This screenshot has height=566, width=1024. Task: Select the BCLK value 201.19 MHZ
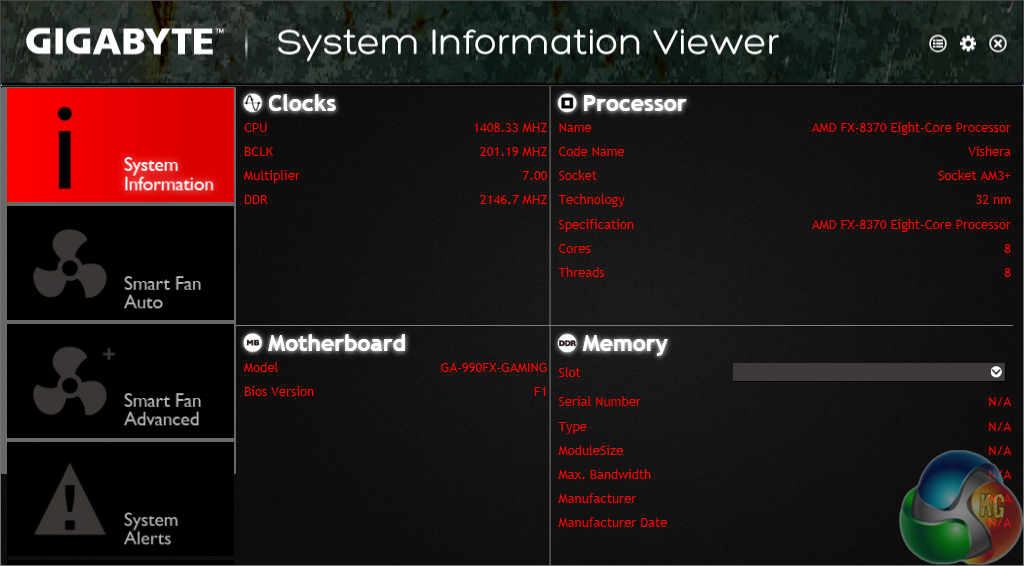pyautogui.click(x=513, y=151)
